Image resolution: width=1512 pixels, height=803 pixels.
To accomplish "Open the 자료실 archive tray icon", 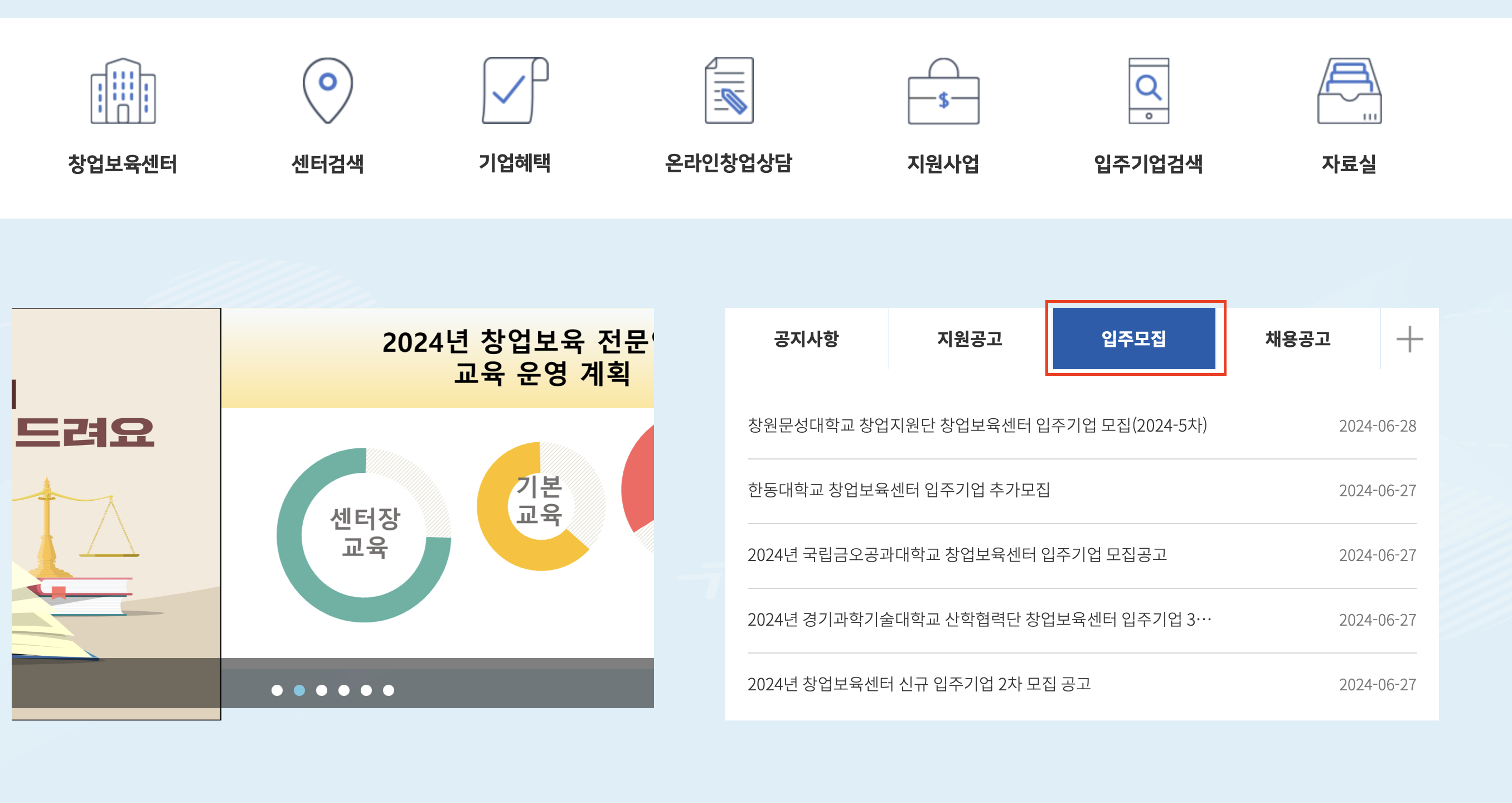I will tap(1349, 91).
